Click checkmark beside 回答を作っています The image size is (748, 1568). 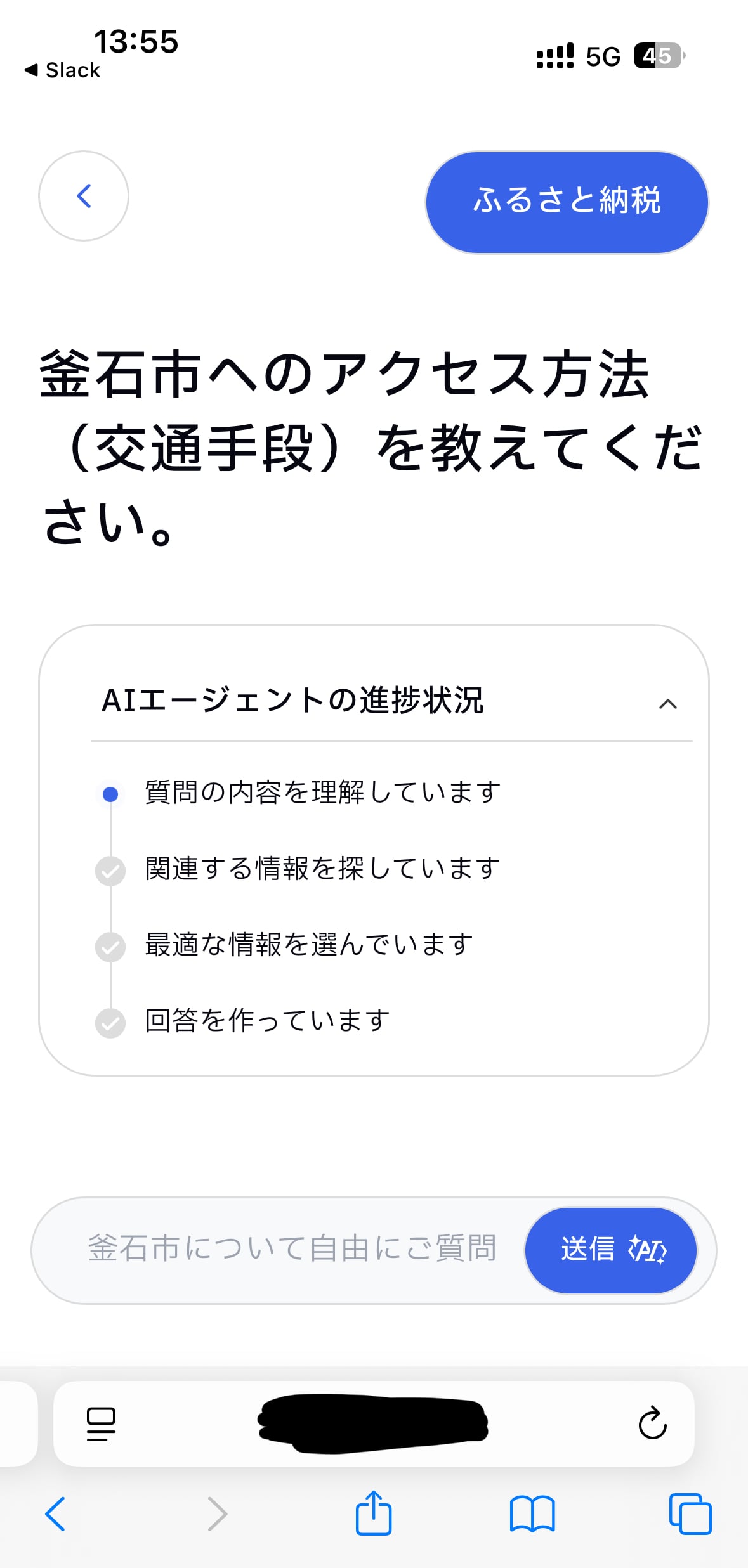click(x=110, y=1023)
